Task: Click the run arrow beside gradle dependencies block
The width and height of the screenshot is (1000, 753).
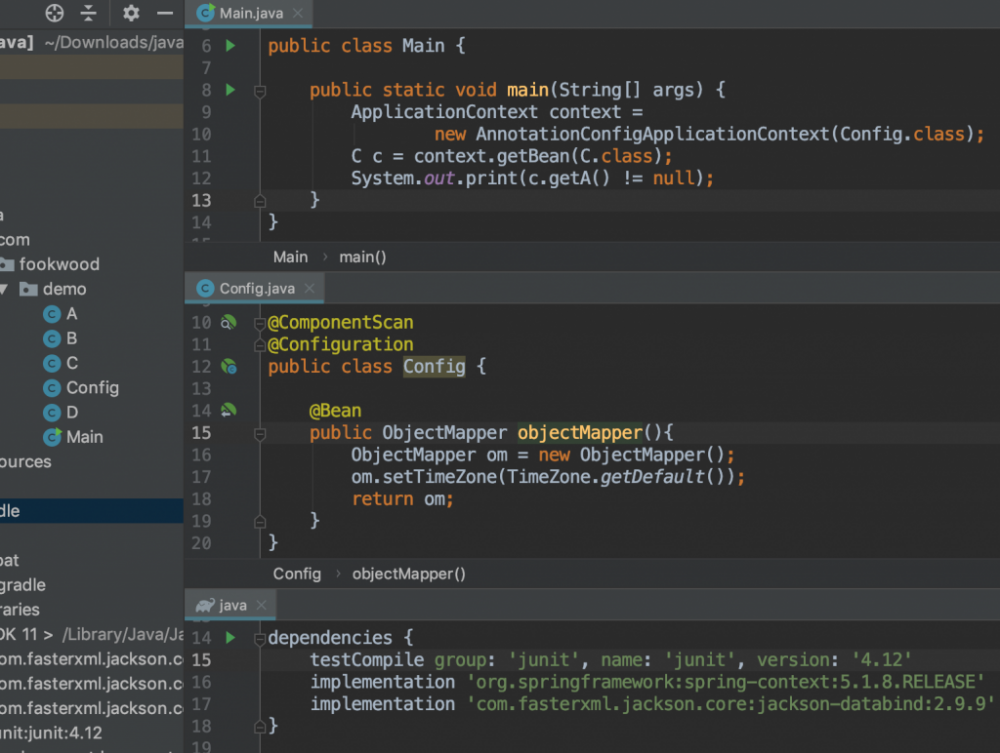Action: click(230, 638)
